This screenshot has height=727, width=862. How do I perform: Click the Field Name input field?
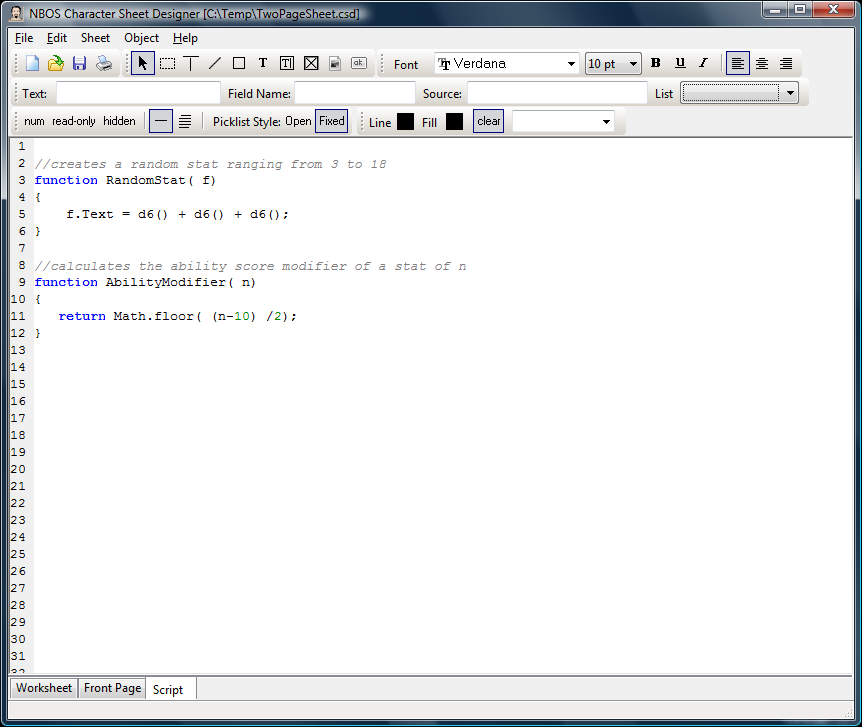[355, 93]
